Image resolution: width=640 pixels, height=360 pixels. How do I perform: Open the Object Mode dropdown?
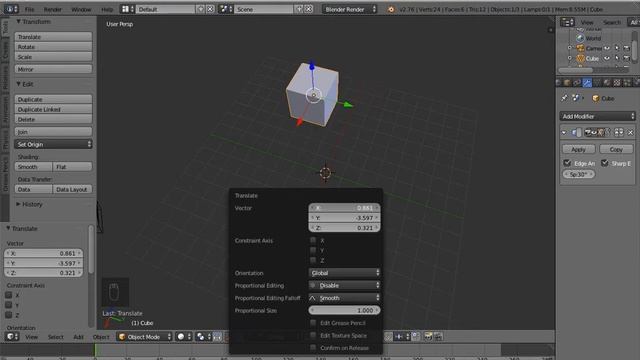(145, 337)
